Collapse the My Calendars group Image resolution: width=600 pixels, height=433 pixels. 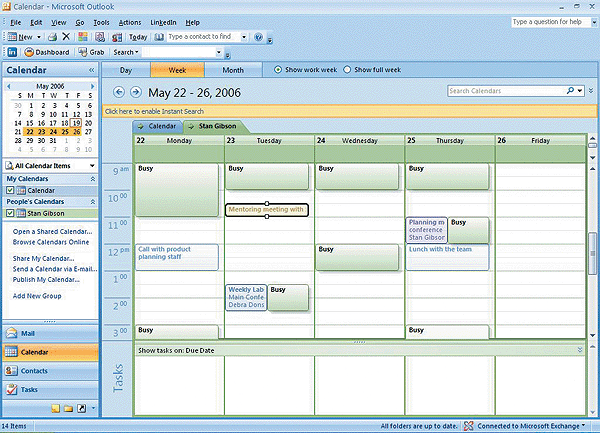pyautogui.click(x=93, y=179)
